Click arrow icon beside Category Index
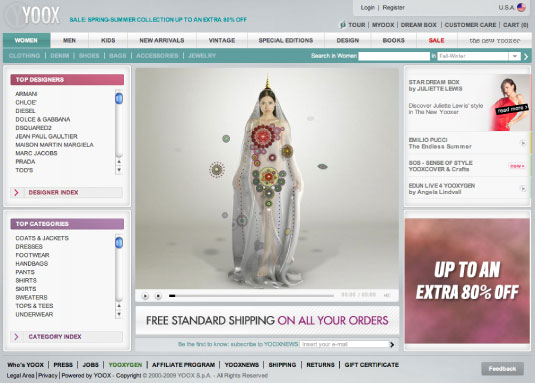Image resolution: width=535 pixels, height=383 pixels. [16, 337]
